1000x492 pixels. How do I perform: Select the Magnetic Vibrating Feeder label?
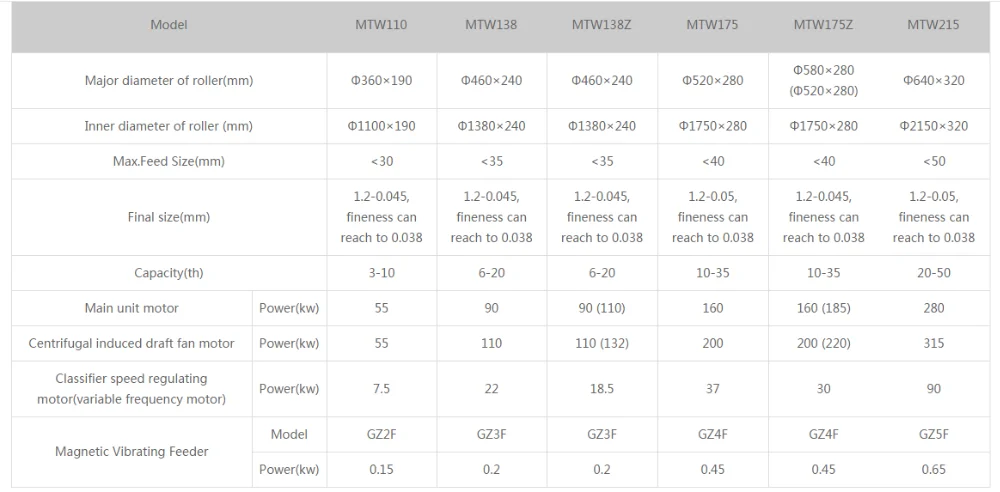(x=132, y=452)
